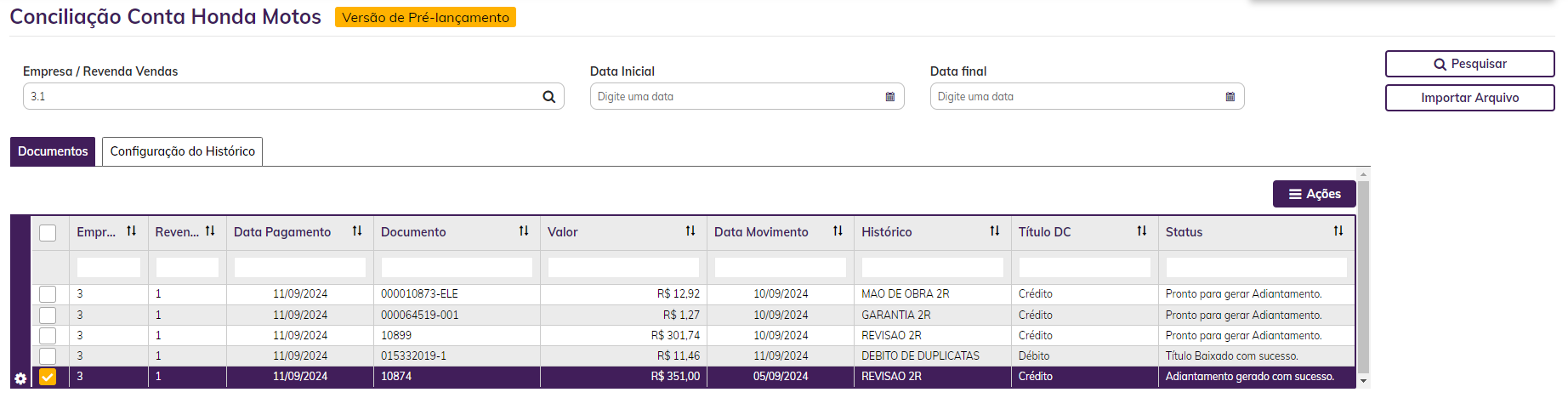Check the row for document 000010873-ELE

pos(48,294)
